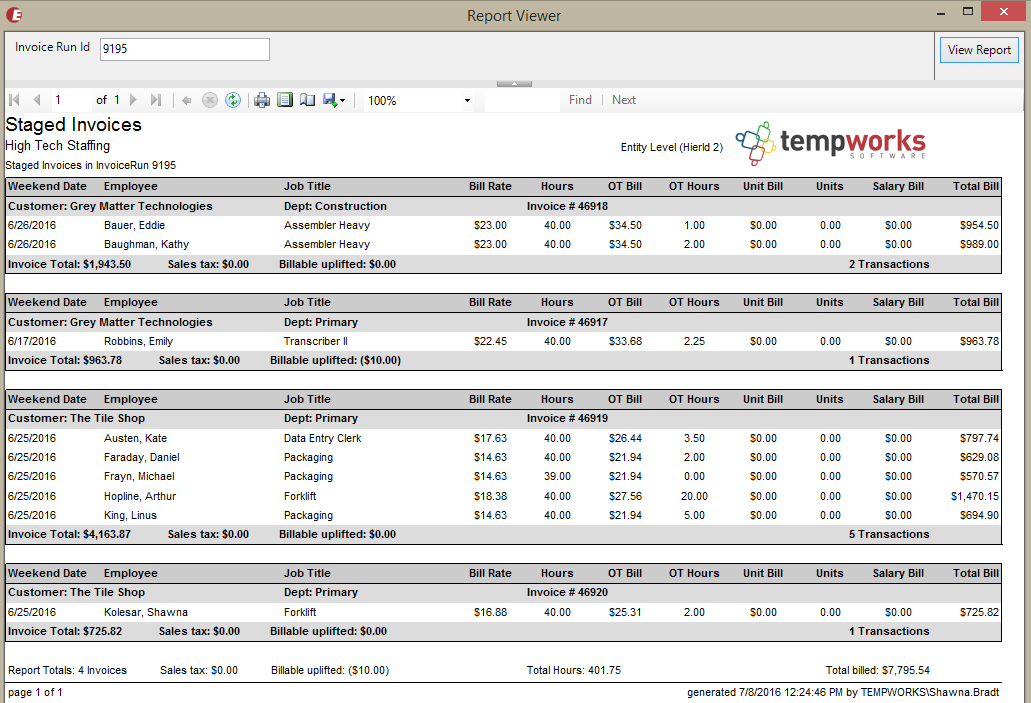This screenshot has width=1031, height=703.
Task: Focus the Invoice Run Id field
Action: (185, 49)
